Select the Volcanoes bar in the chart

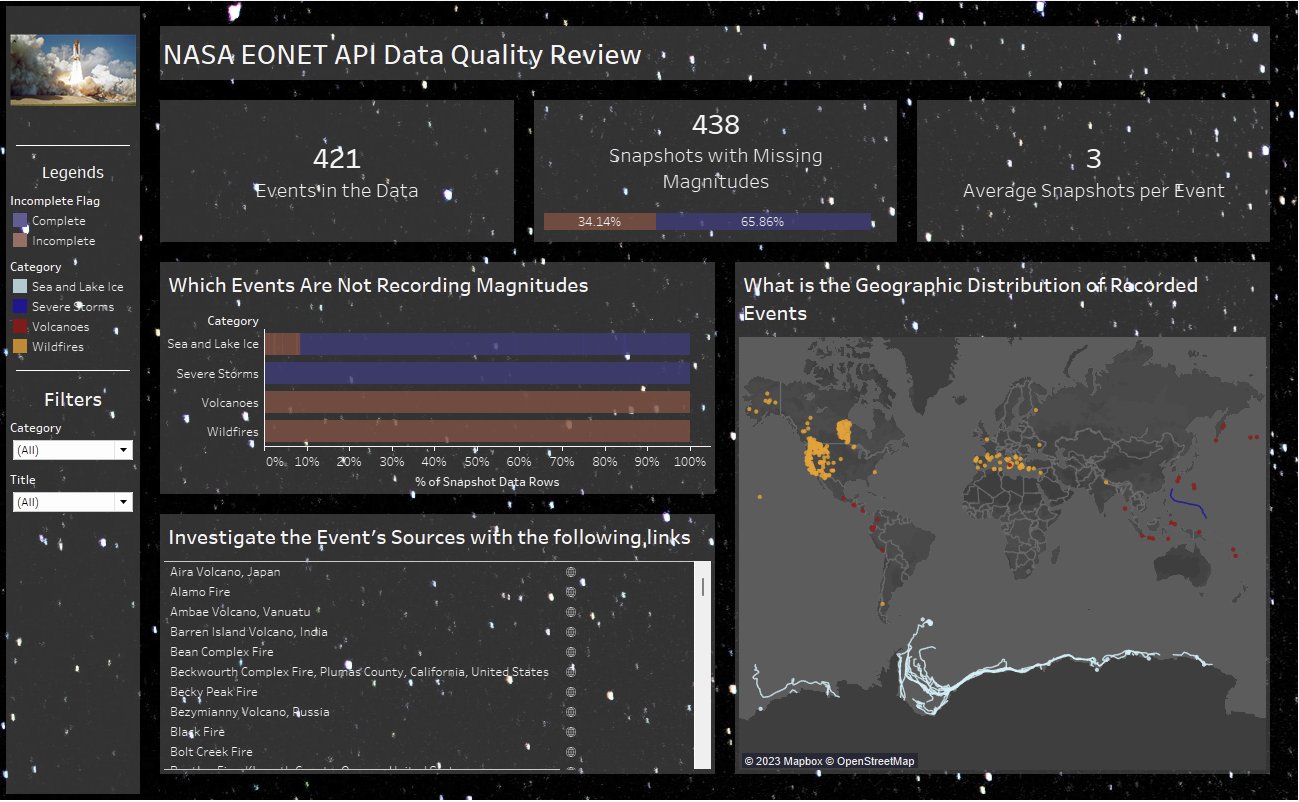477,403
